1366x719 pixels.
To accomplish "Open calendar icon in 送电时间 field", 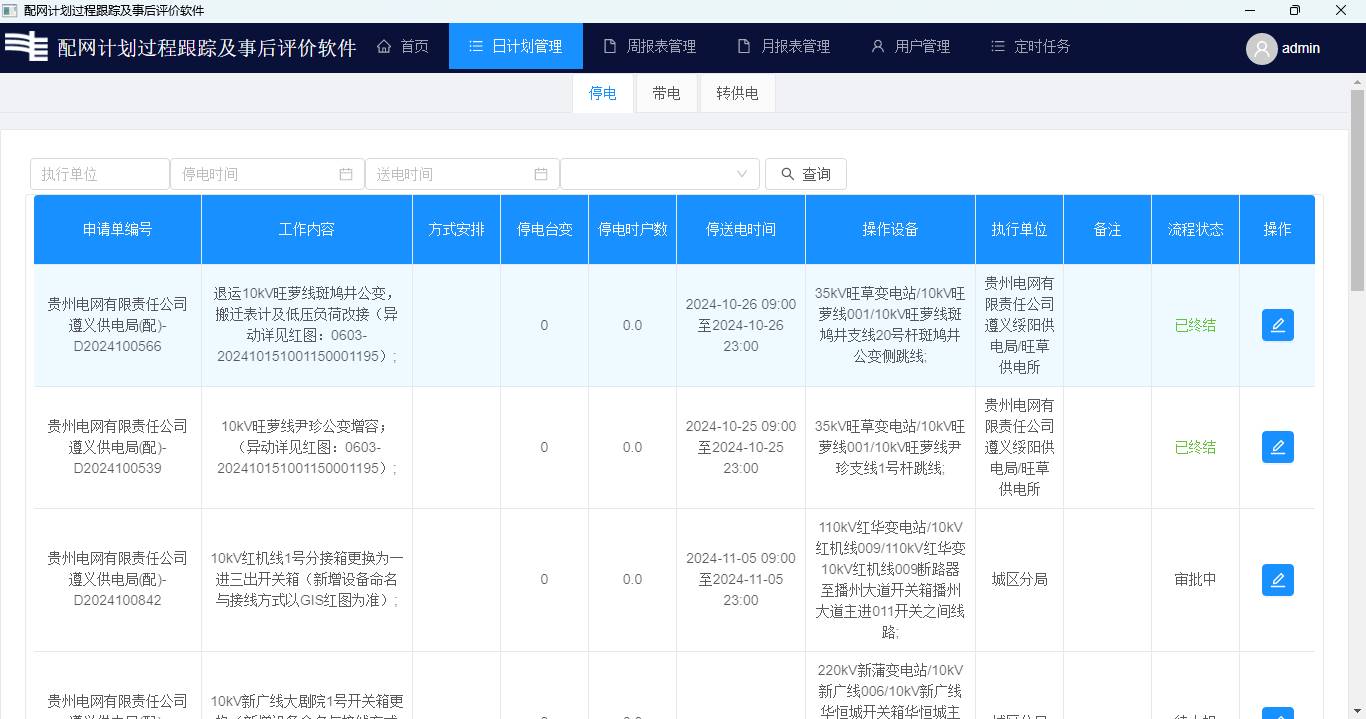I will [x=541, y=174].
